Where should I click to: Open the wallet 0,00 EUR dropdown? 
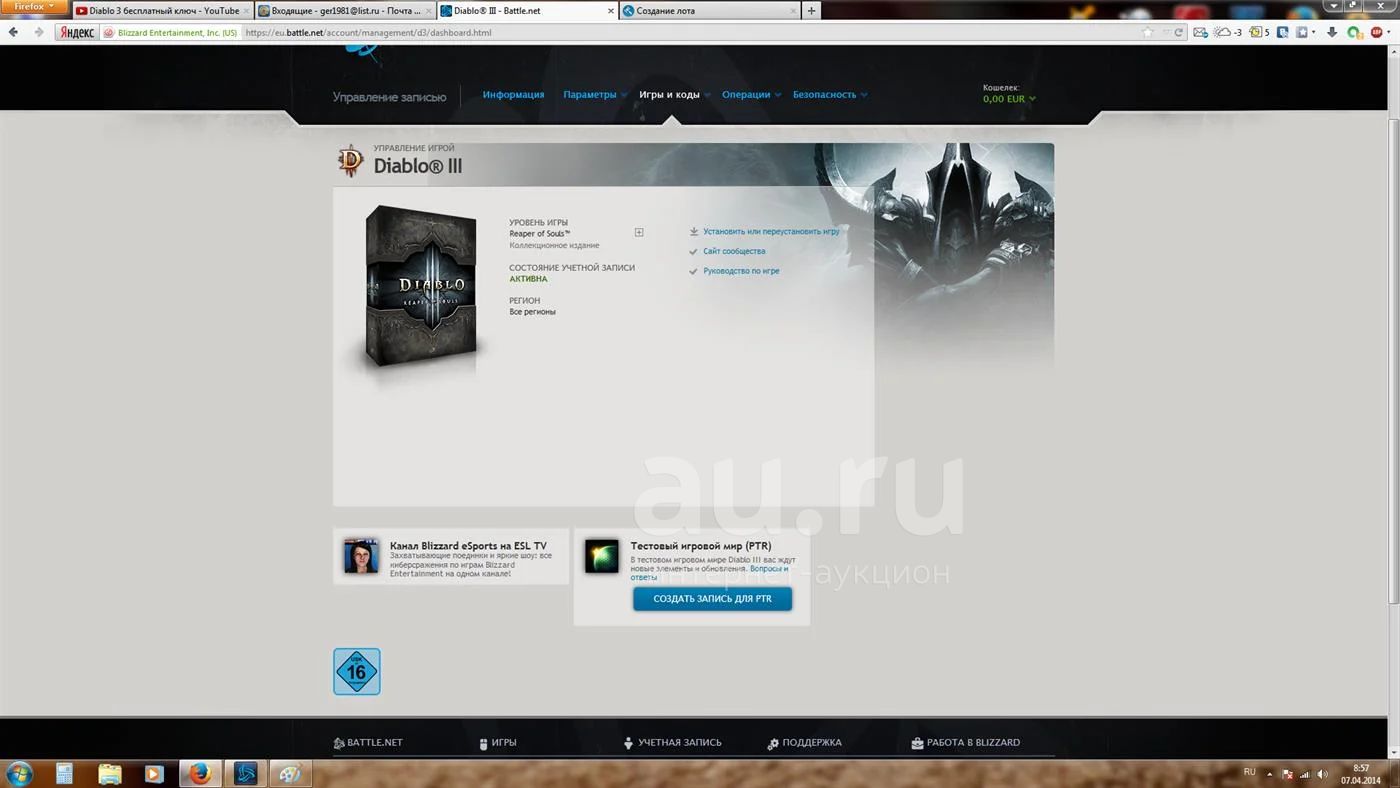point(1009,99)
